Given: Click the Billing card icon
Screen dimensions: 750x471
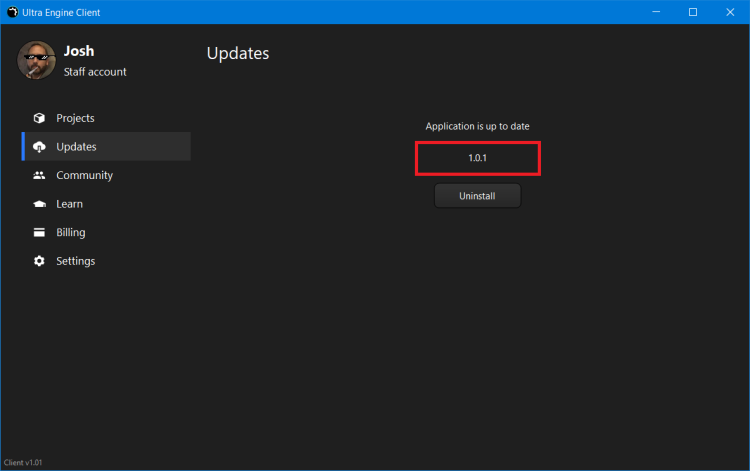Looking at the screenshot, I should point(39,233).
